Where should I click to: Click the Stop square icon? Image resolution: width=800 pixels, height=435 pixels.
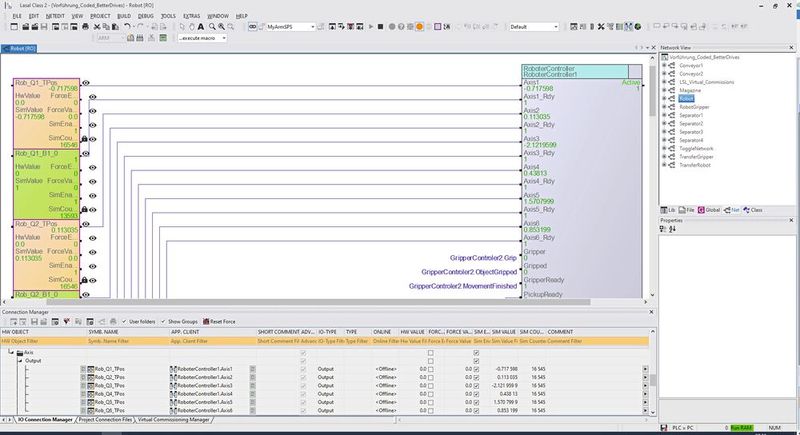380,27
